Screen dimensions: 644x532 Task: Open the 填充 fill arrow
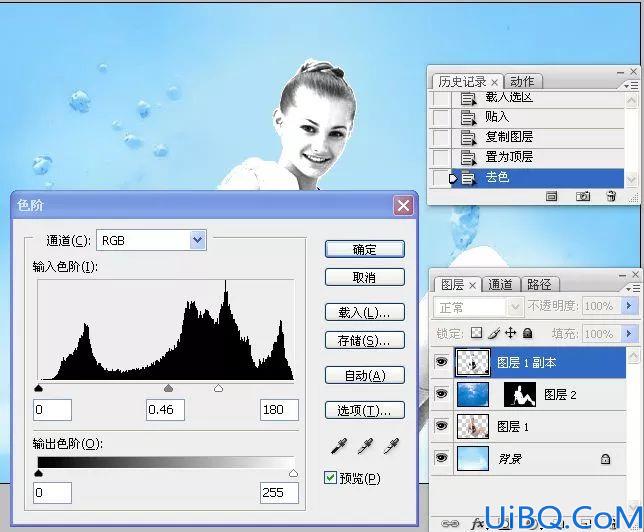click(x=628, y=333)
